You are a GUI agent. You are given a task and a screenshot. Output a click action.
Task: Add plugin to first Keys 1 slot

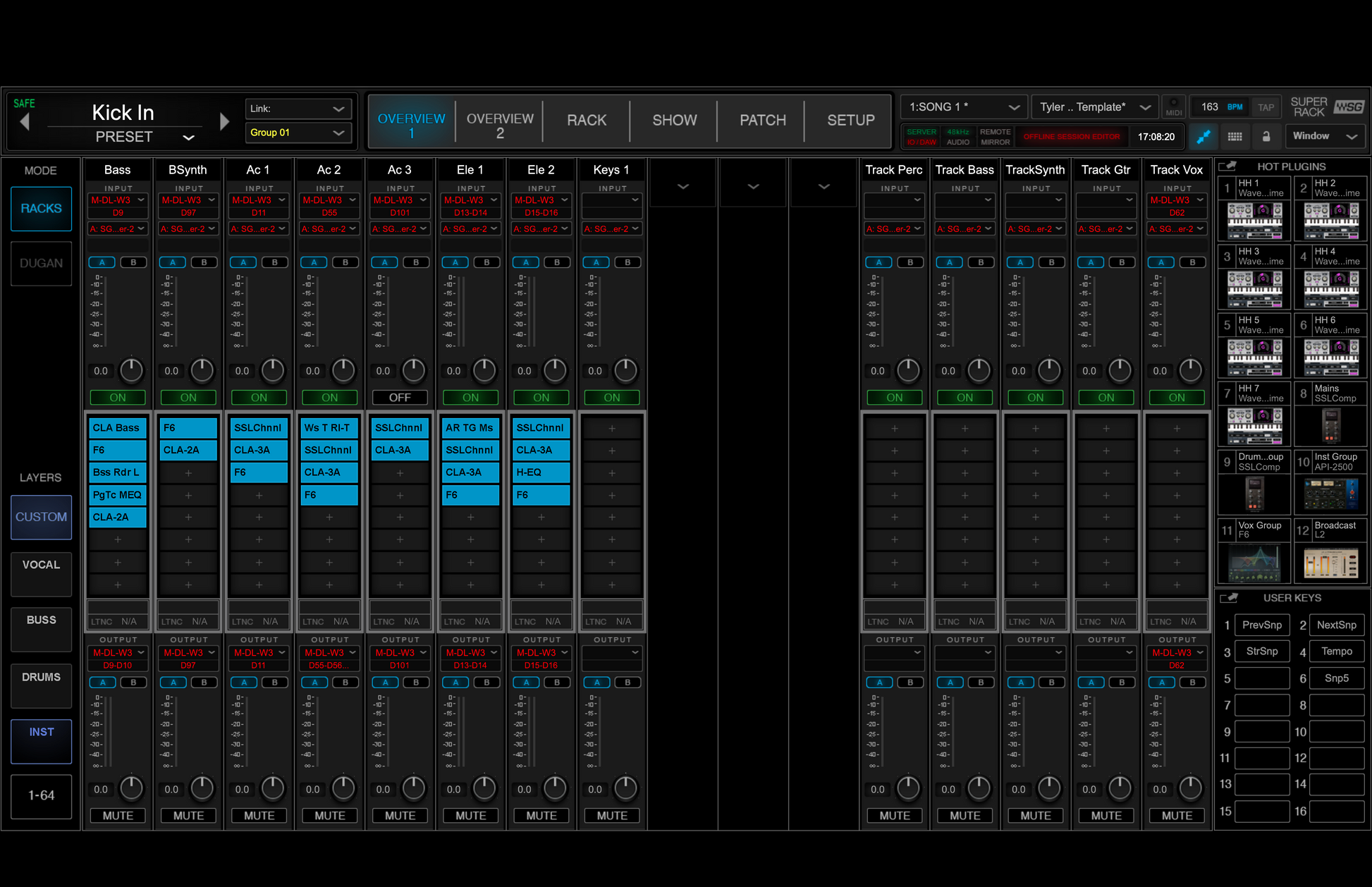coord(612,428)
